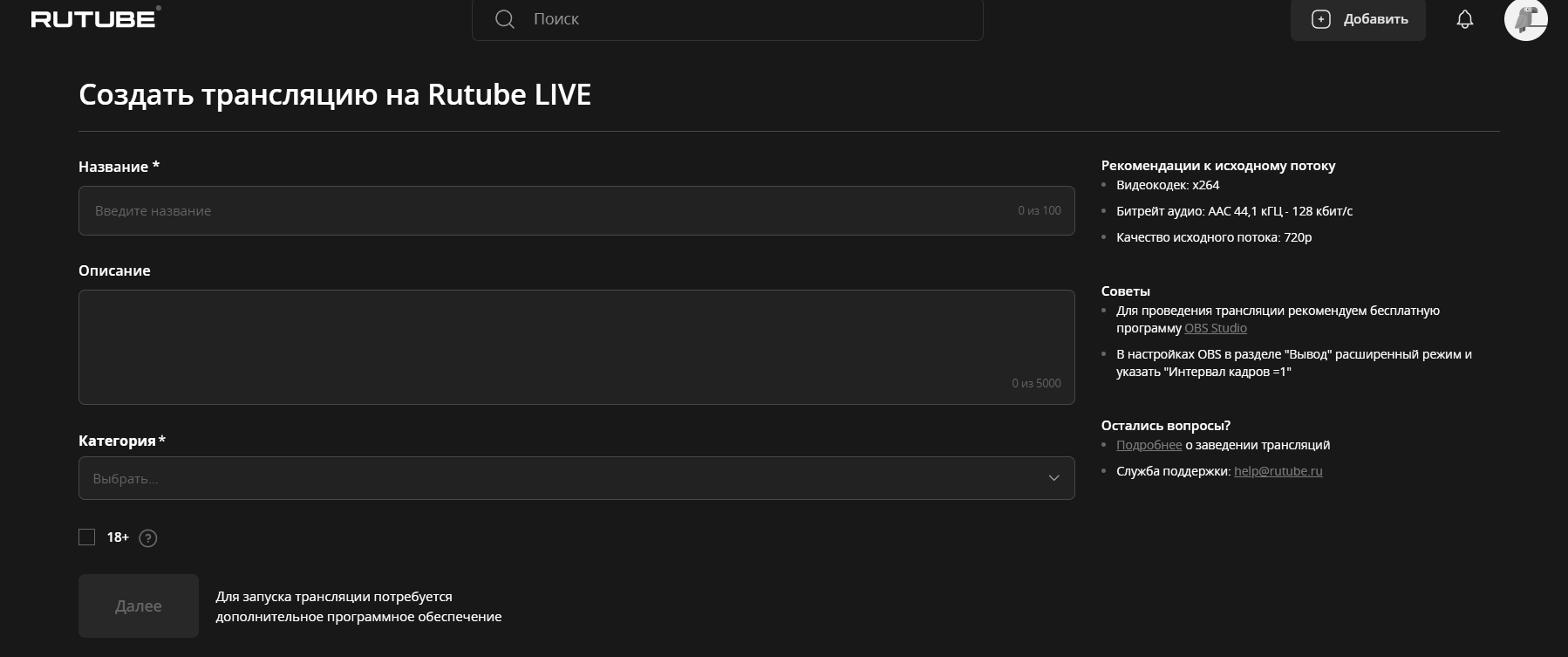Screen dimensions: 1568x657
Task: Click the help@rutube.ru support email link
Action: tap(1278, 471)
